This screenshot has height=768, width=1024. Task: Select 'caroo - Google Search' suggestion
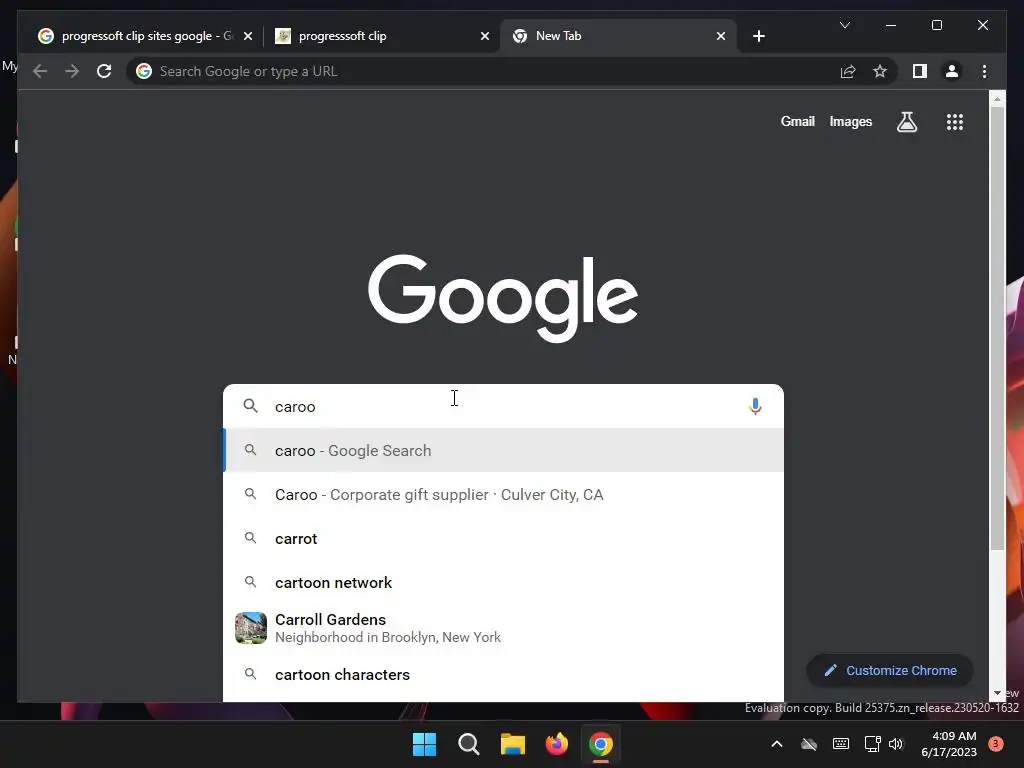(x=503, y=451)
